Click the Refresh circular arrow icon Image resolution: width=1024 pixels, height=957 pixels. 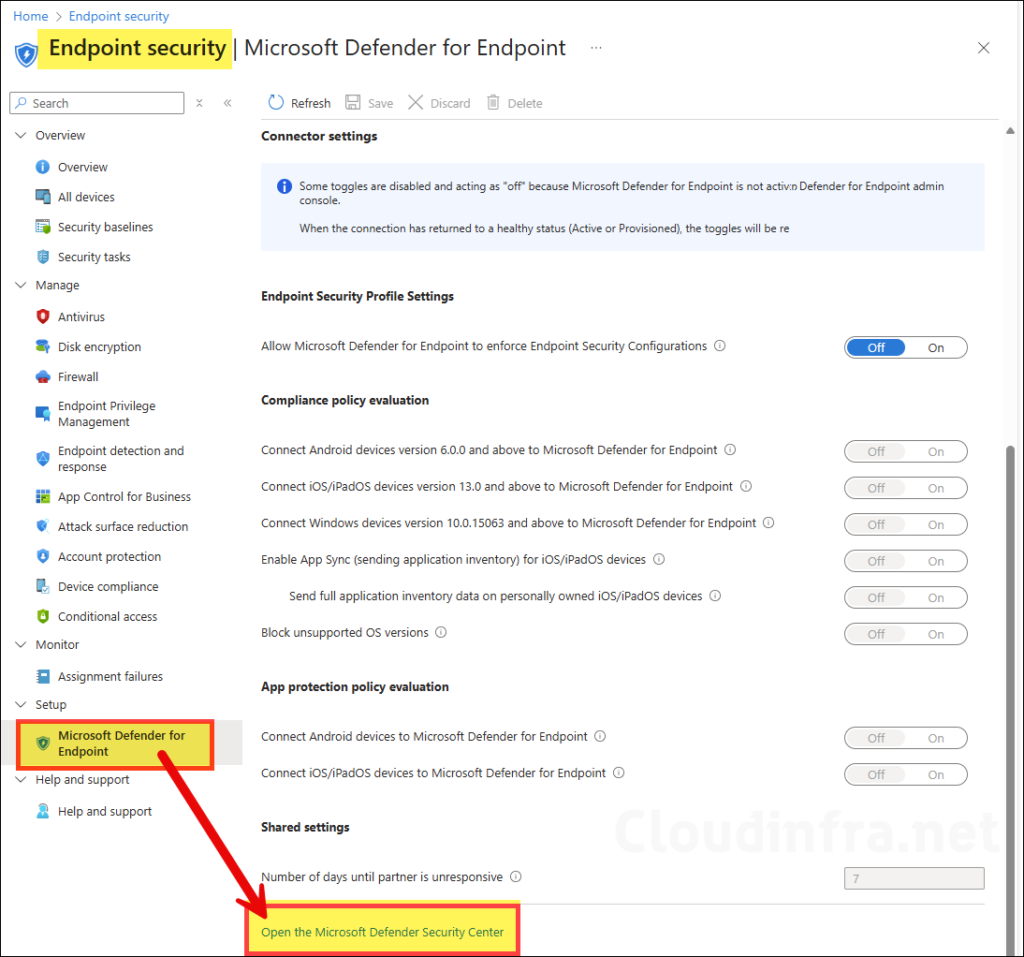tap(276, 103)
